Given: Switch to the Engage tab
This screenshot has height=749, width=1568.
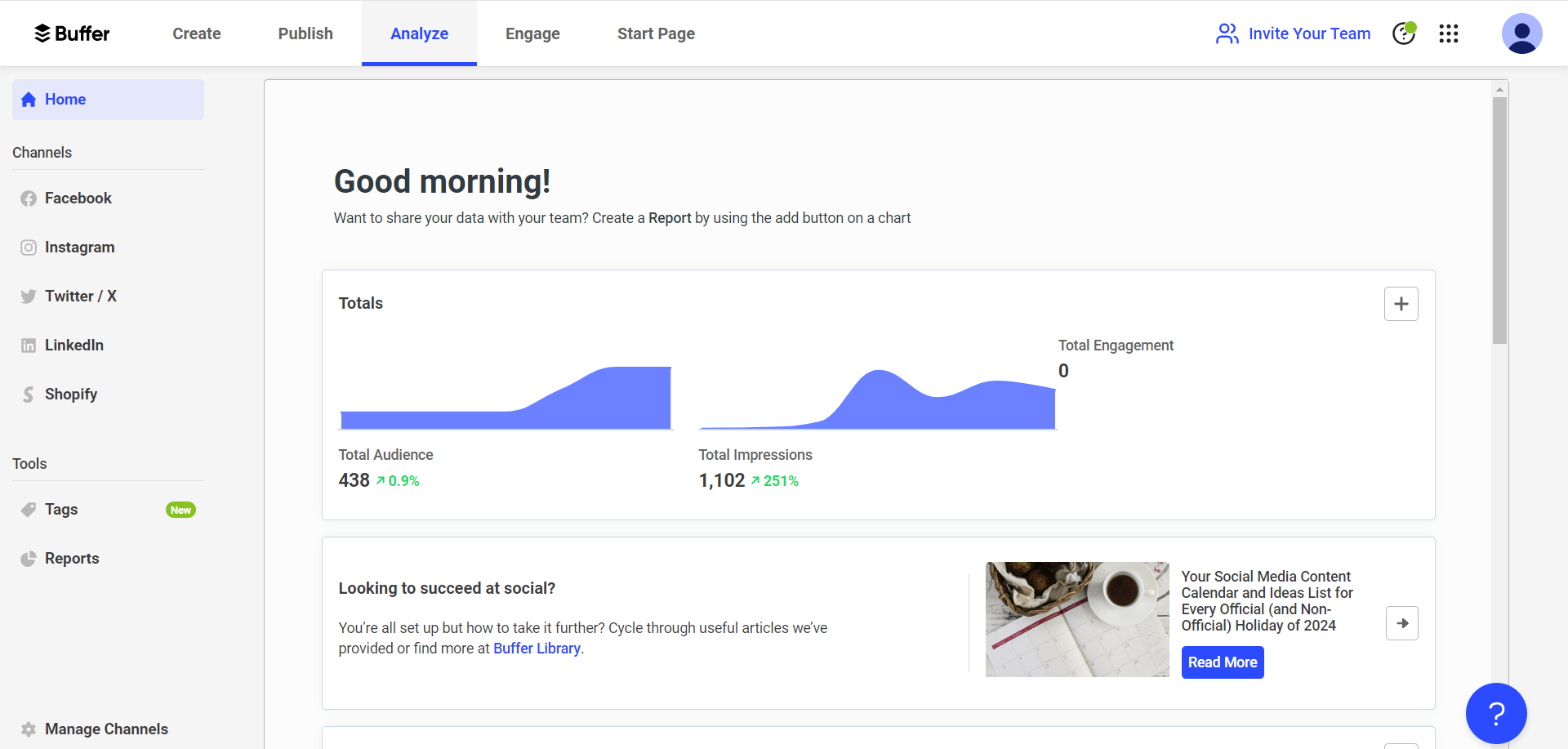Looking at the screenshot, I should point(532,33).
